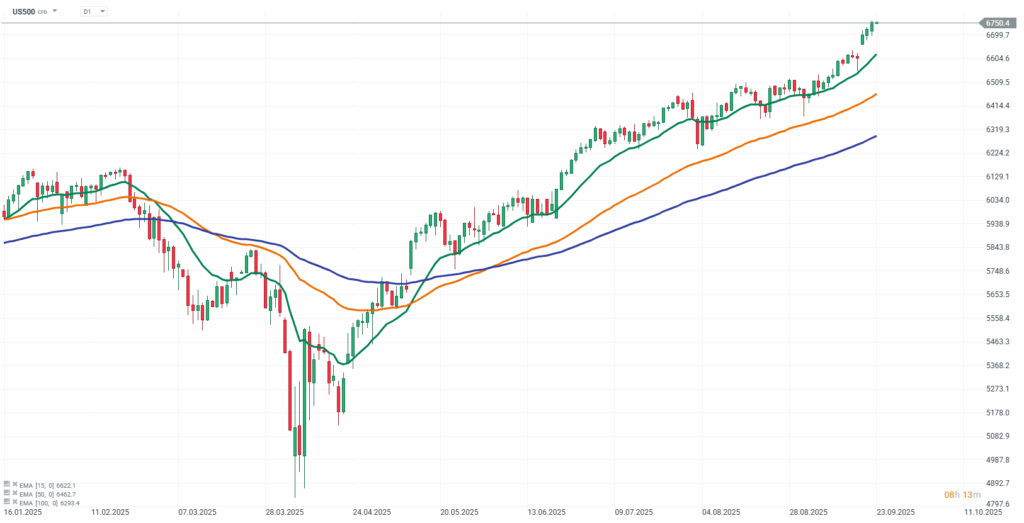Open the US500 symbol dropdown arrow

55,11
